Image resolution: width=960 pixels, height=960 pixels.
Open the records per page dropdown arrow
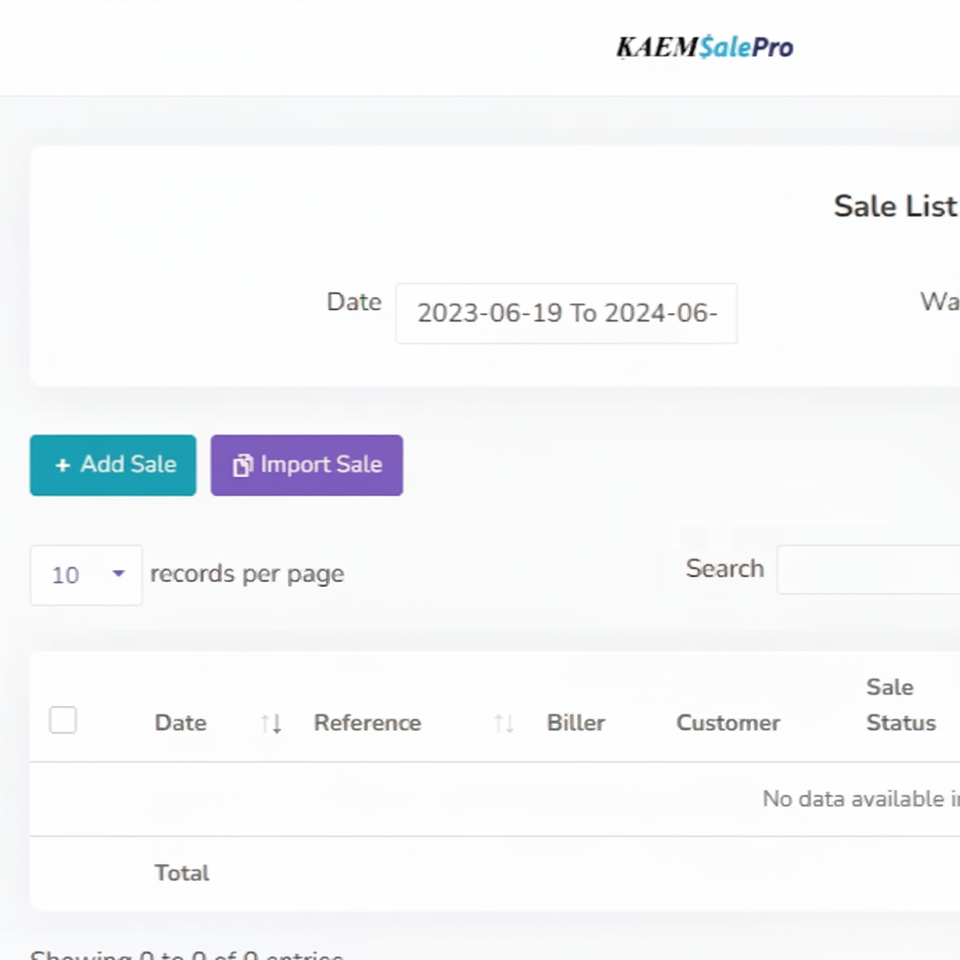[119, 574]
